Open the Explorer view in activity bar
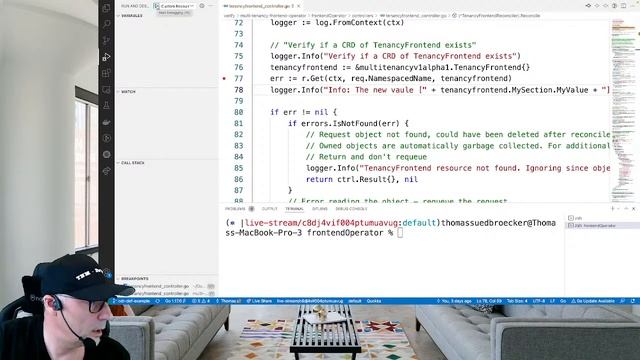640x360 pixels. (107, 8)
